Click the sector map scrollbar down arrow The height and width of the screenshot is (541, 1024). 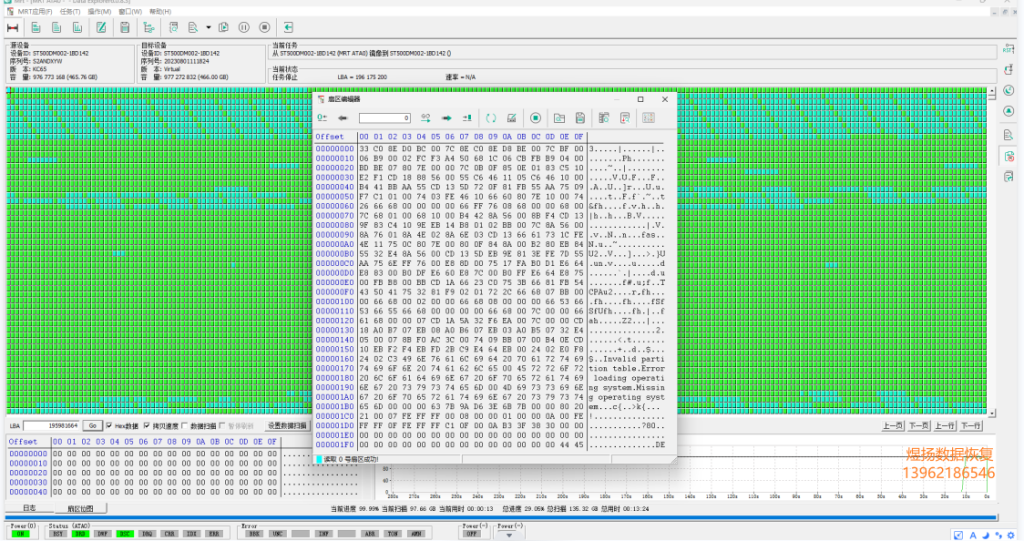click(993, 413)
